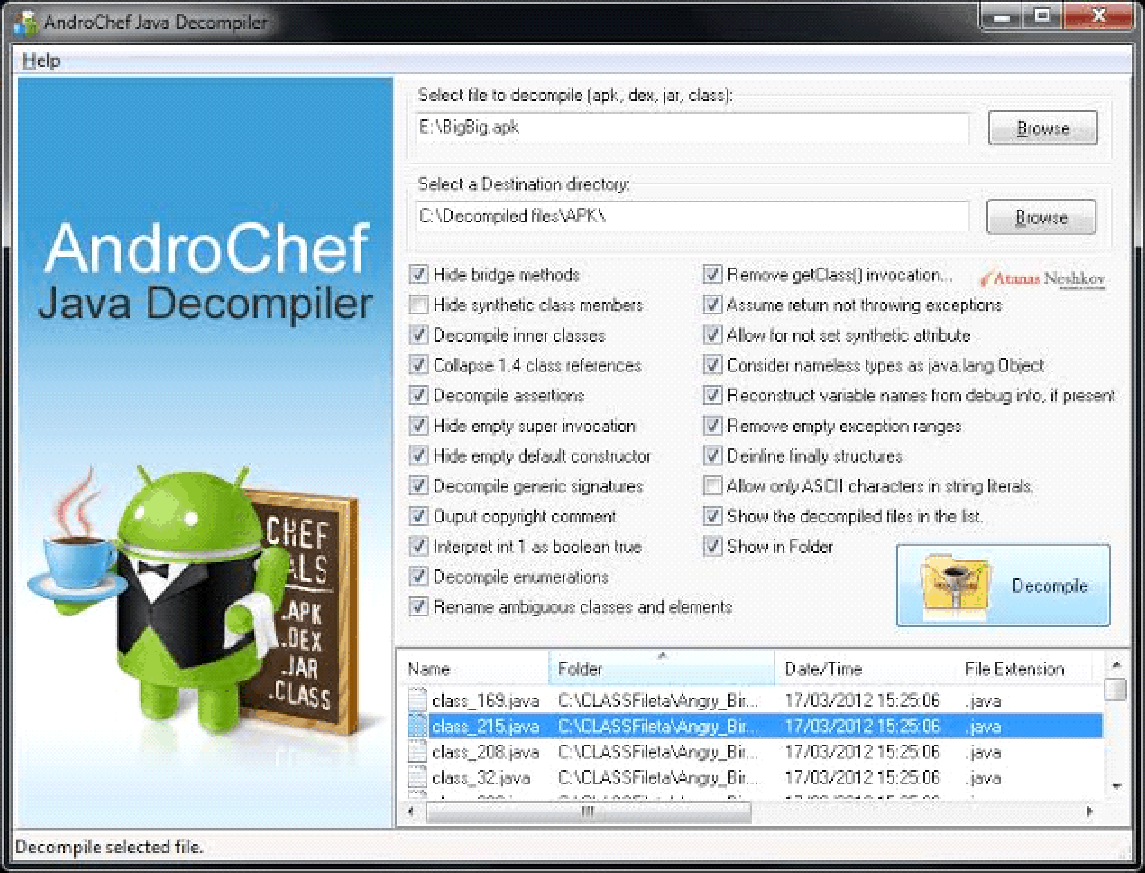Toggle Rename ambiguous classes and elements
The height and width of the screenshot is (873, 1145).
click(x=418, y=607)
